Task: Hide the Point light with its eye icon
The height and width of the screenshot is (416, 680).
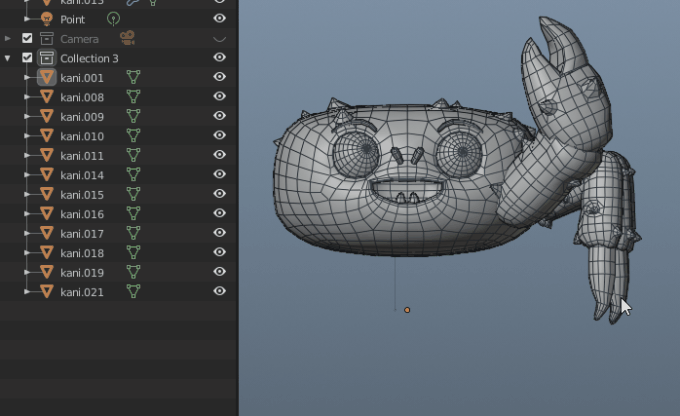Action: click(x=220, y=18)
